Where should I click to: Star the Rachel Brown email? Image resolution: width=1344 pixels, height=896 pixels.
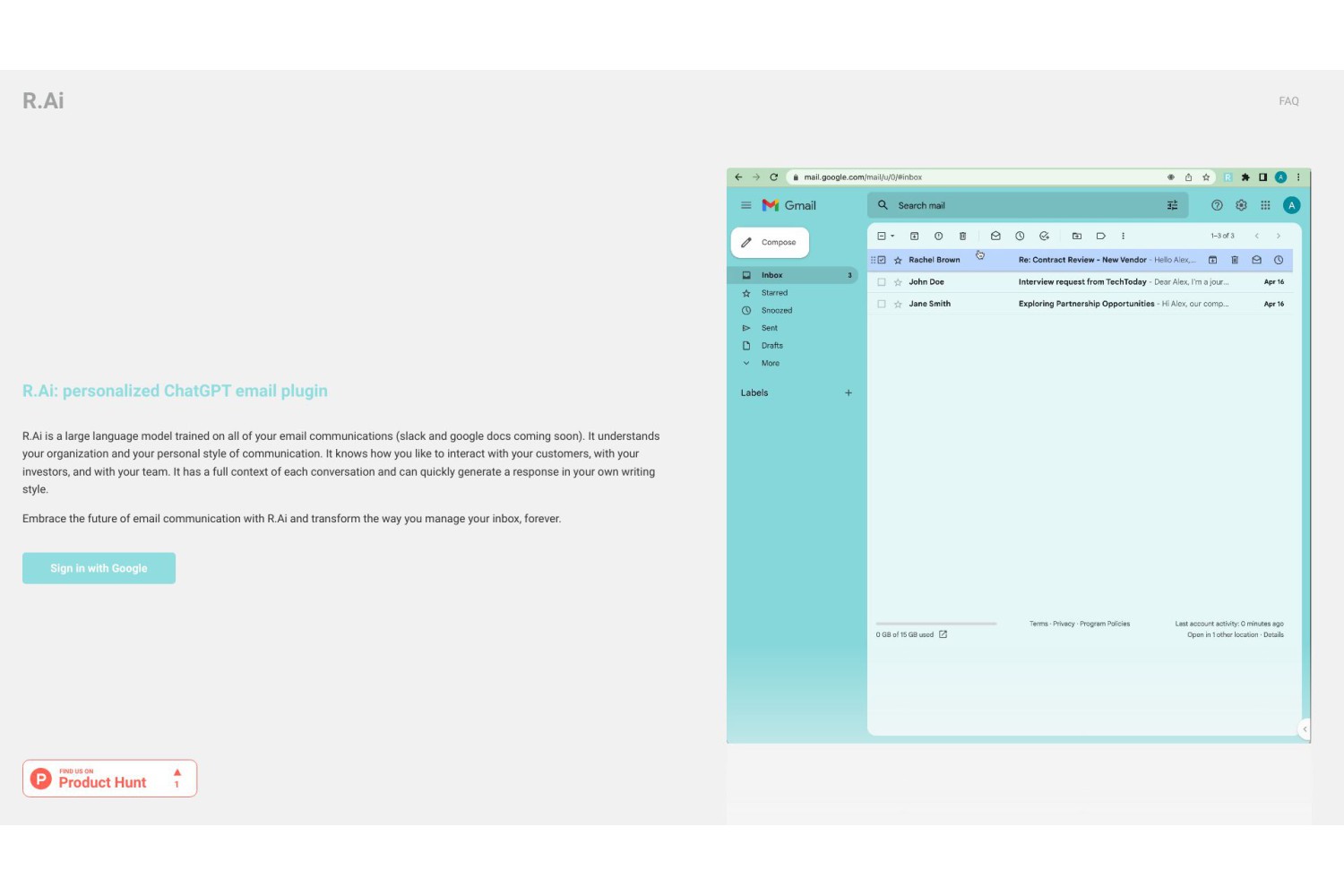898,260
